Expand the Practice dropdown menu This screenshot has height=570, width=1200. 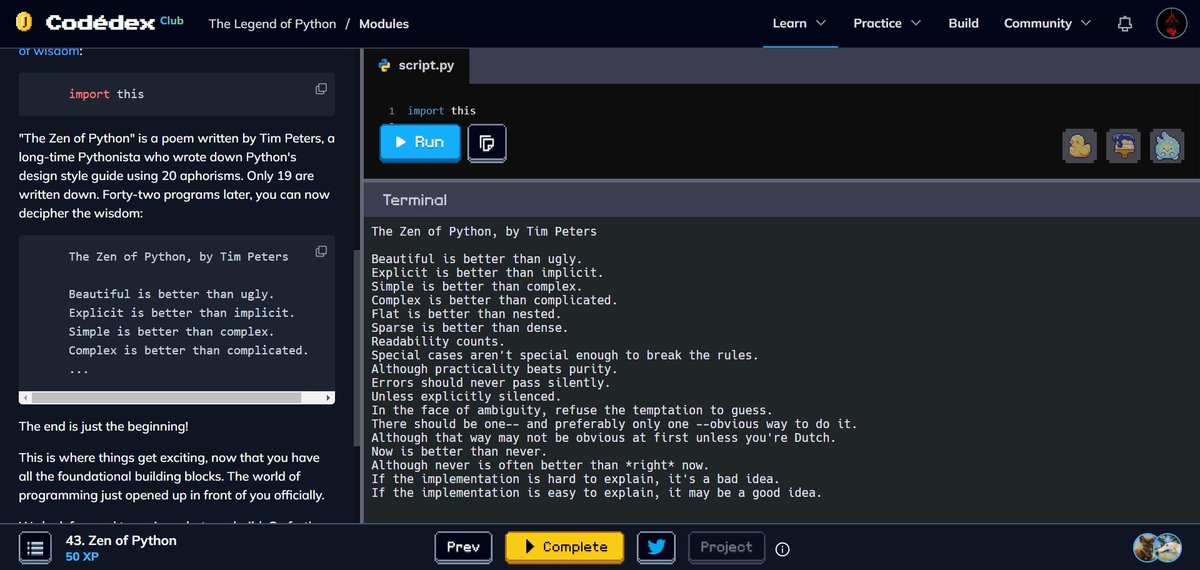coord(887,23)
